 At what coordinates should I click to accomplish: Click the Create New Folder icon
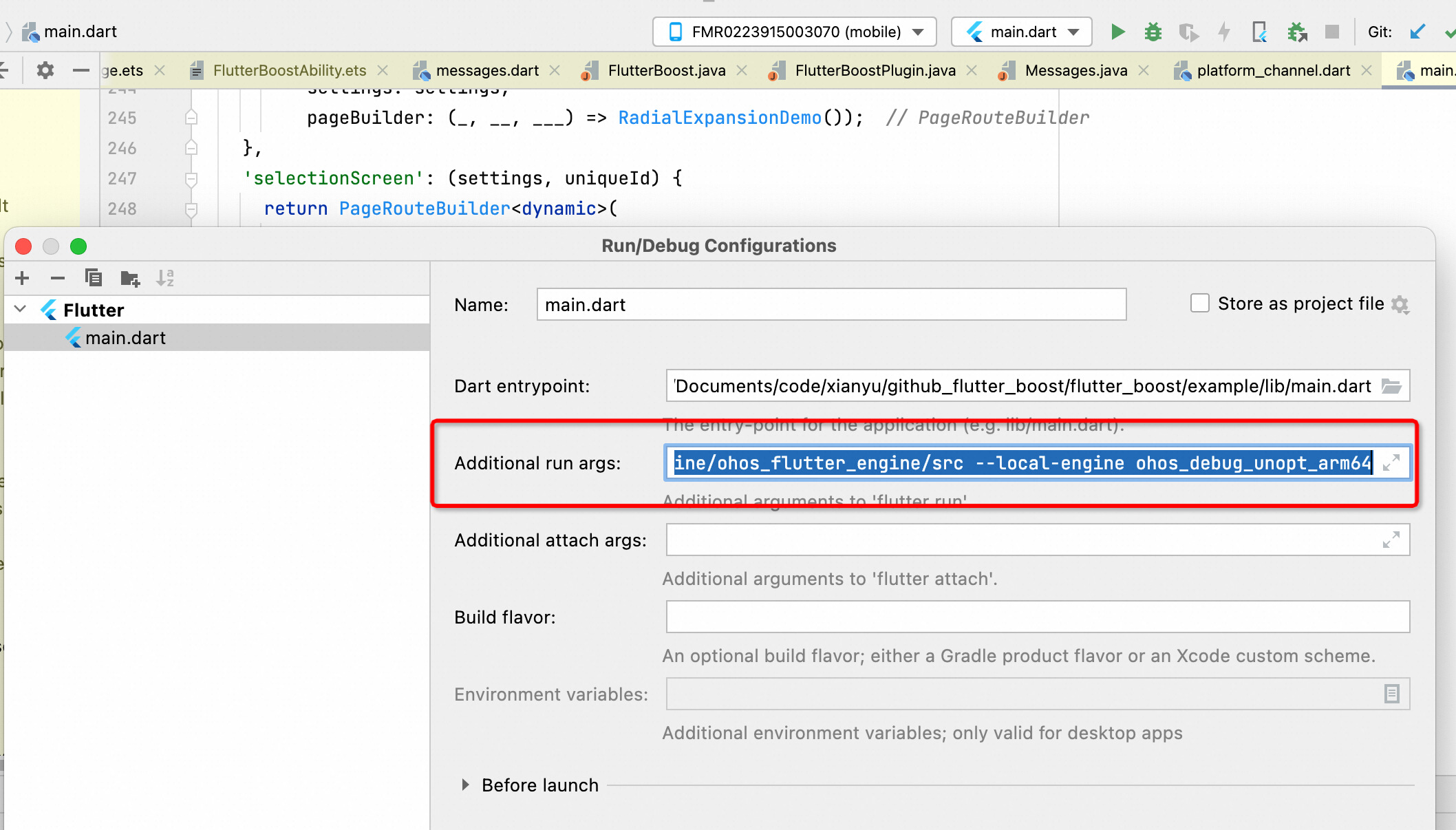coord(129,278)
